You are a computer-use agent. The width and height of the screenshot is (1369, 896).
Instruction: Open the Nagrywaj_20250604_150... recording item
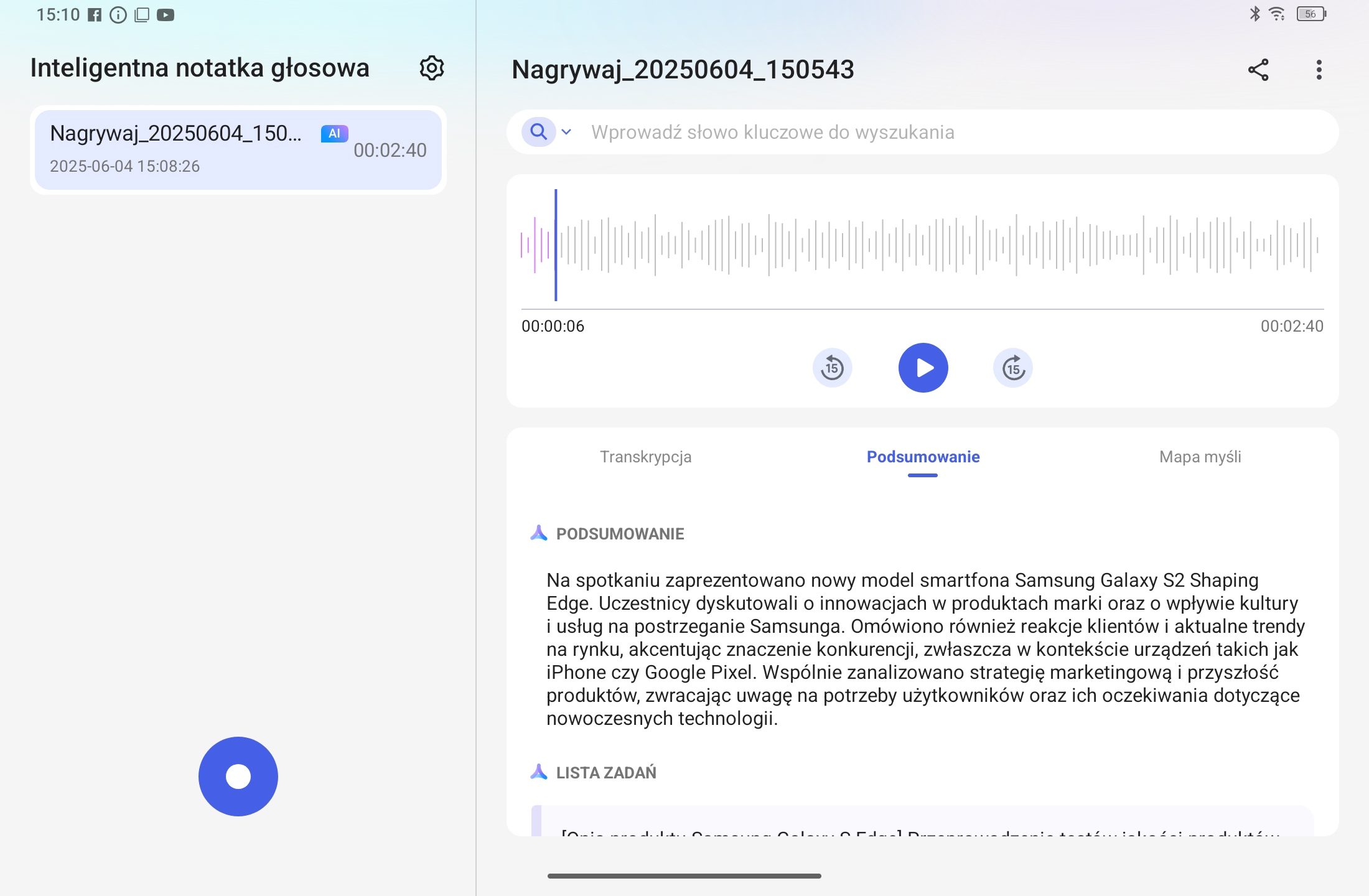(238, 150)
